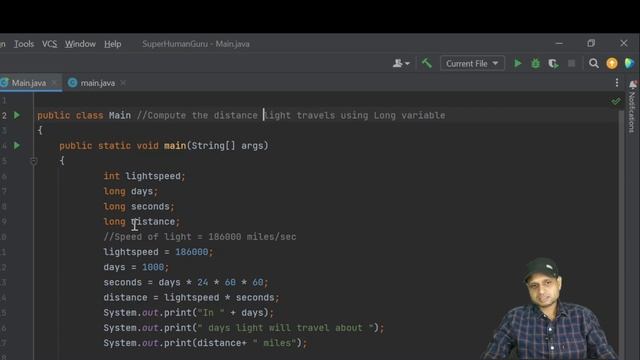
Task: Click the value 186000 in lightspeed assignment
Action: coord(191,252)
